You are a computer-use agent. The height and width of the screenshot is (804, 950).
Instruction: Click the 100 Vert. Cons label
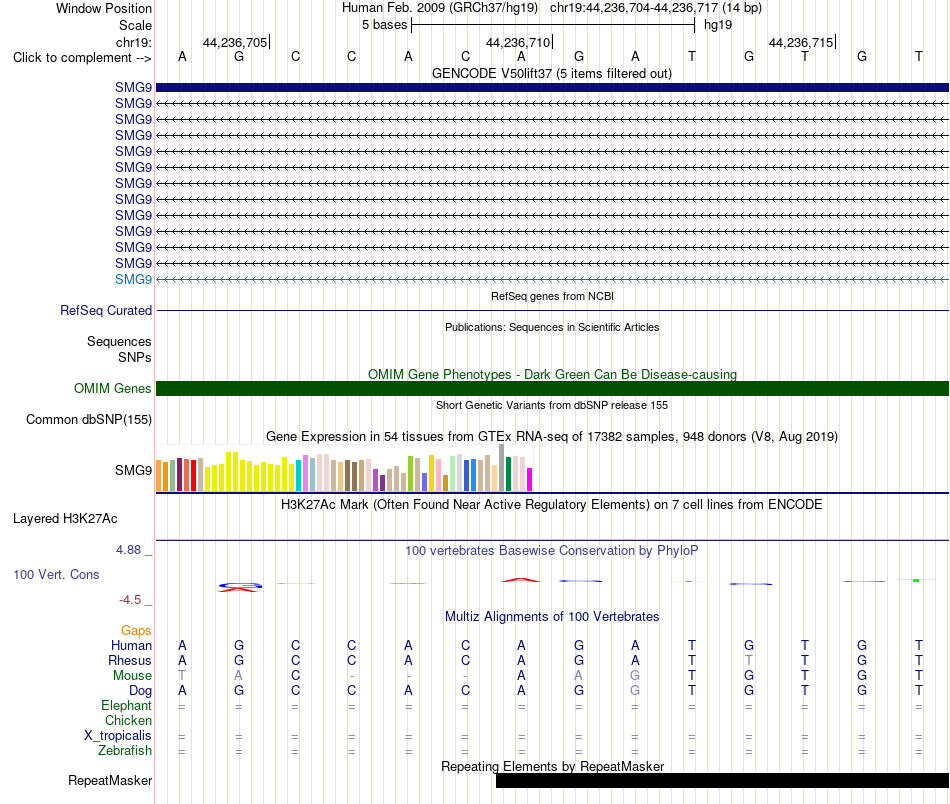point(56,574)
